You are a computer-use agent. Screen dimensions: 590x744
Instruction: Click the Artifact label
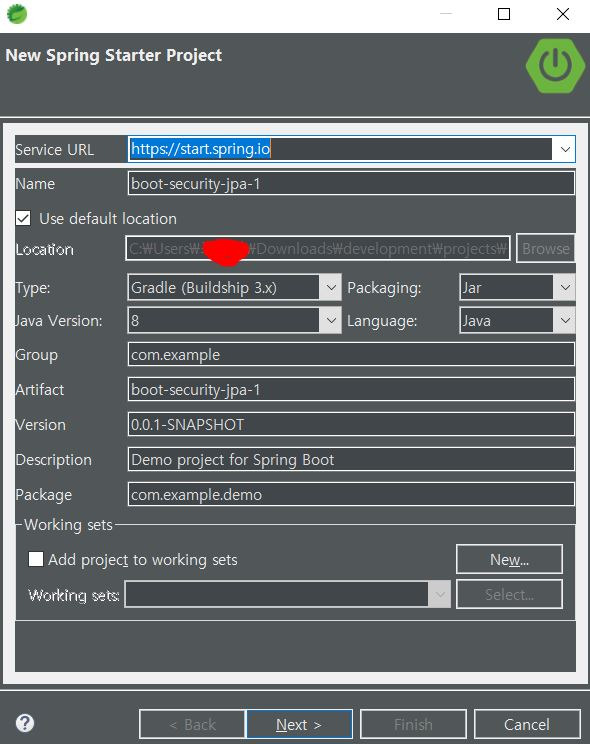(x=40, y=390)
